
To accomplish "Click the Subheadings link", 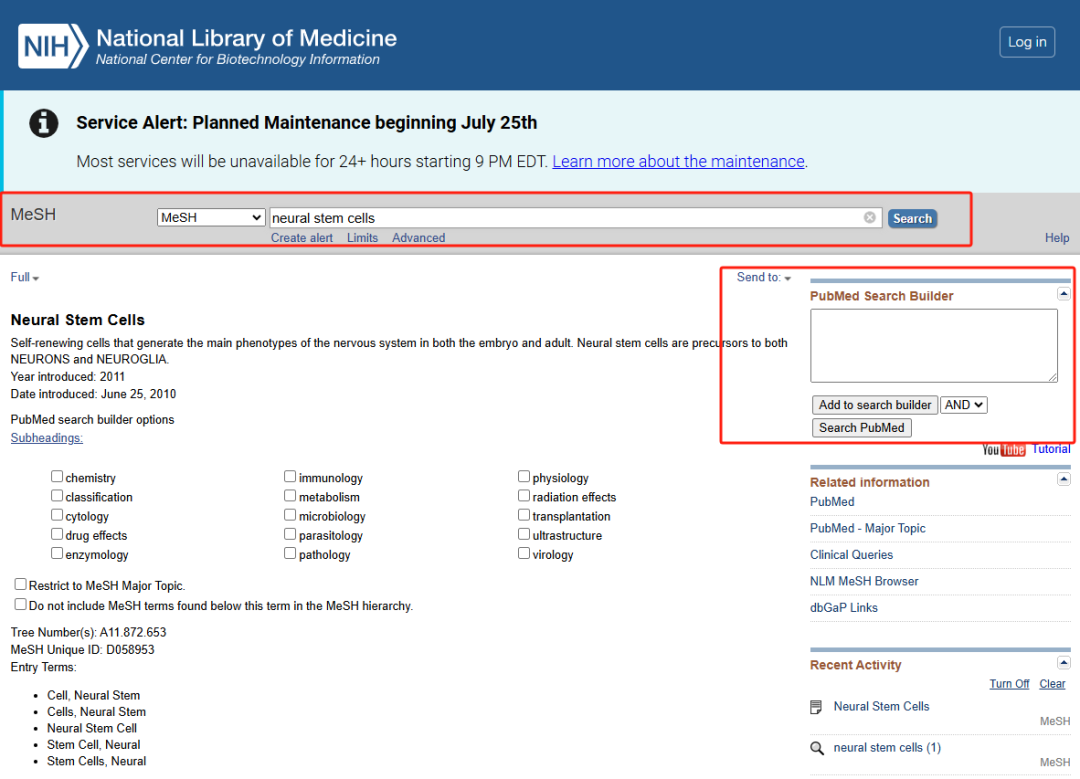I will 47,438.
